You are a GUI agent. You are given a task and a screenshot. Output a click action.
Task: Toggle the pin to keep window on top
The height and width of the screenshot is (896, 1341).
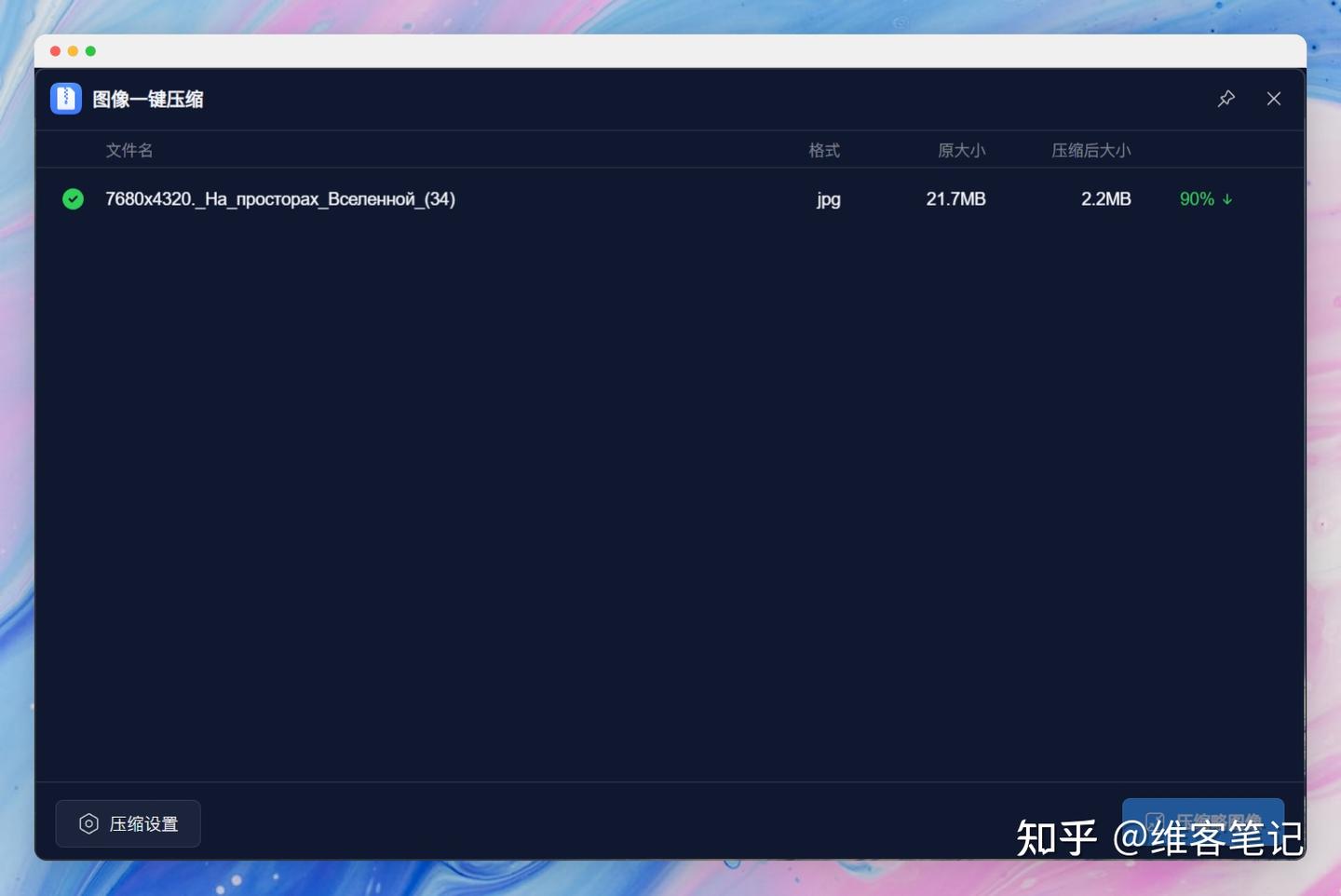coord(1226,99)
